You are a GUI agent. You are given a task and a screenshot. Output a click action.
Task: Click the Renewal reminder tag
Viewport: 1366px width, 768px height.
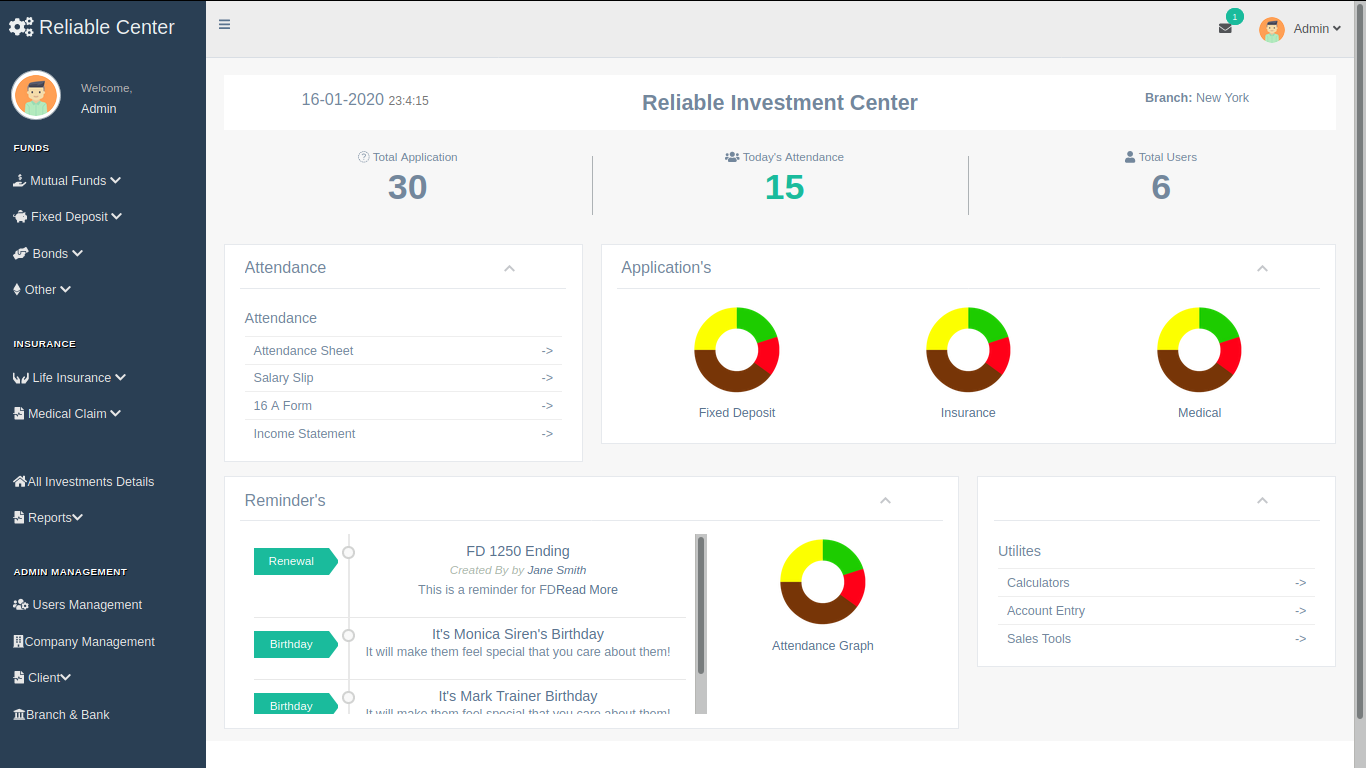[296, 562]
